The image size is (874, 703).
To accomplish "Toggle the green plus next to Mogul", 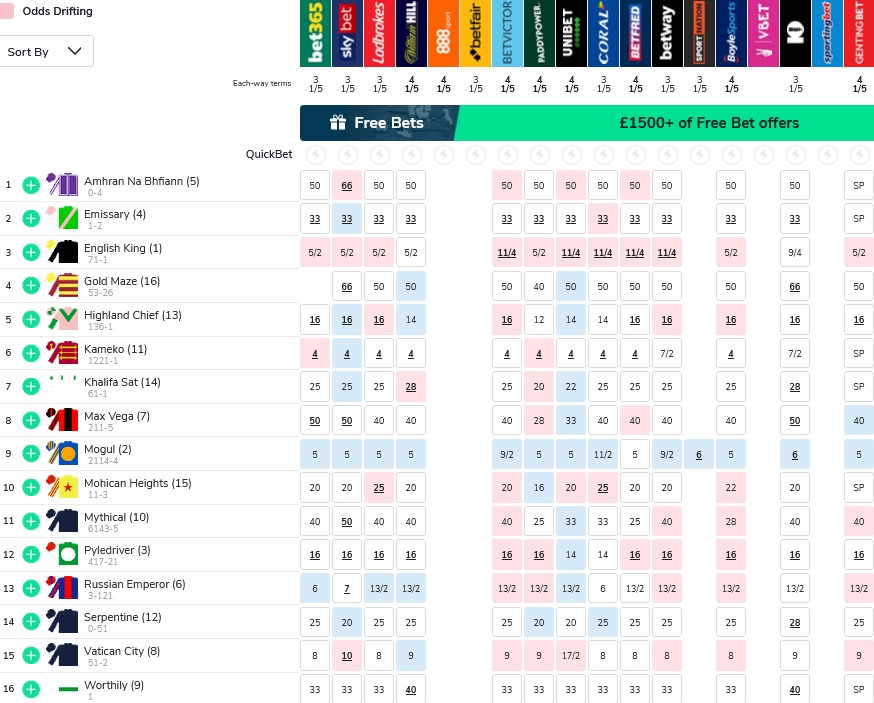I will tap(31, 453).
